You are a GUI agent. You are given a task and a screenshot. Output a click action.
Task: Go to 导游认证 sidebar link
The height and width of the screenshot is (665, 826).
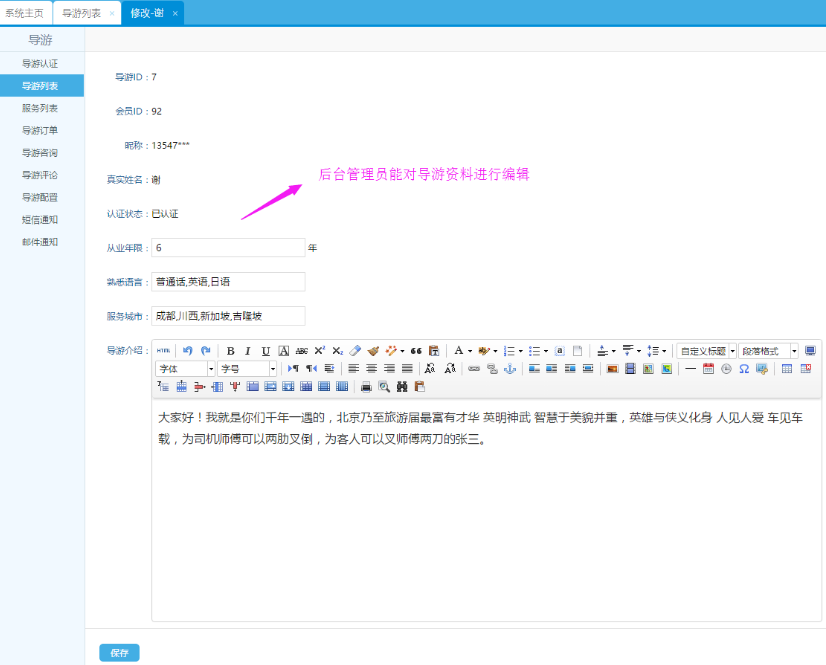[x=41, y=63]
